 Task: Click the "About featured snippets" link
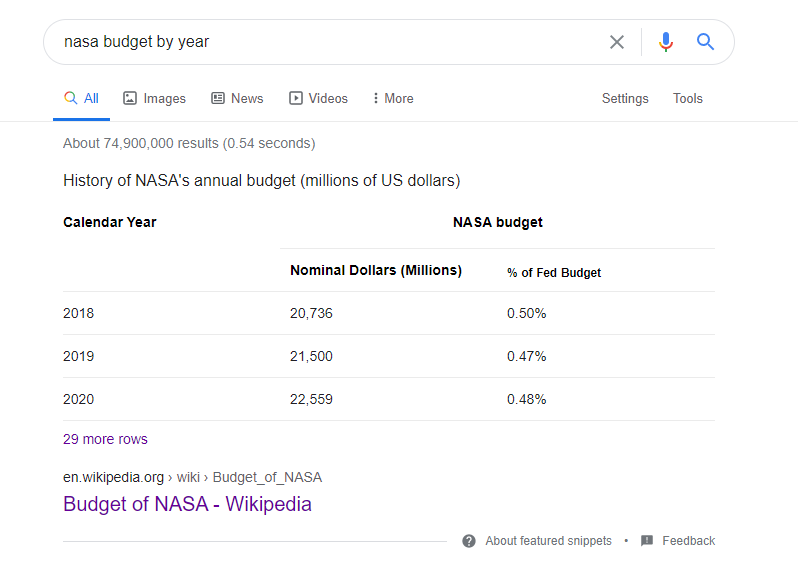point(548,541)
